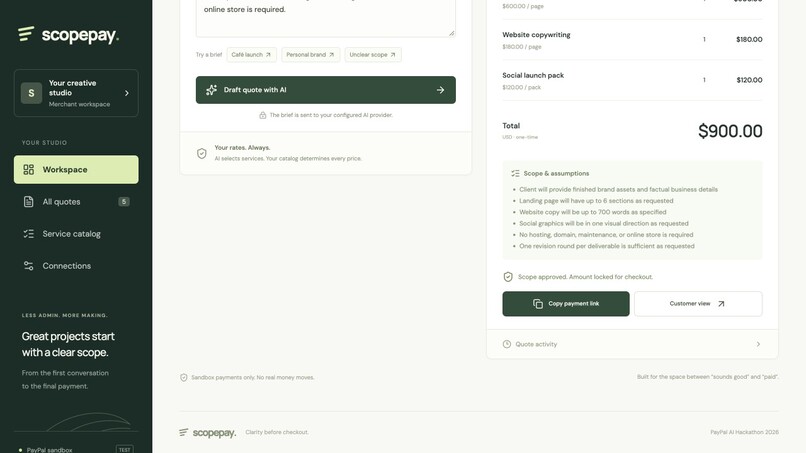Viewport: 806px width, 453px height.
Task: Click the sandbox payments shield icon
Action: [x=184, y=377]
